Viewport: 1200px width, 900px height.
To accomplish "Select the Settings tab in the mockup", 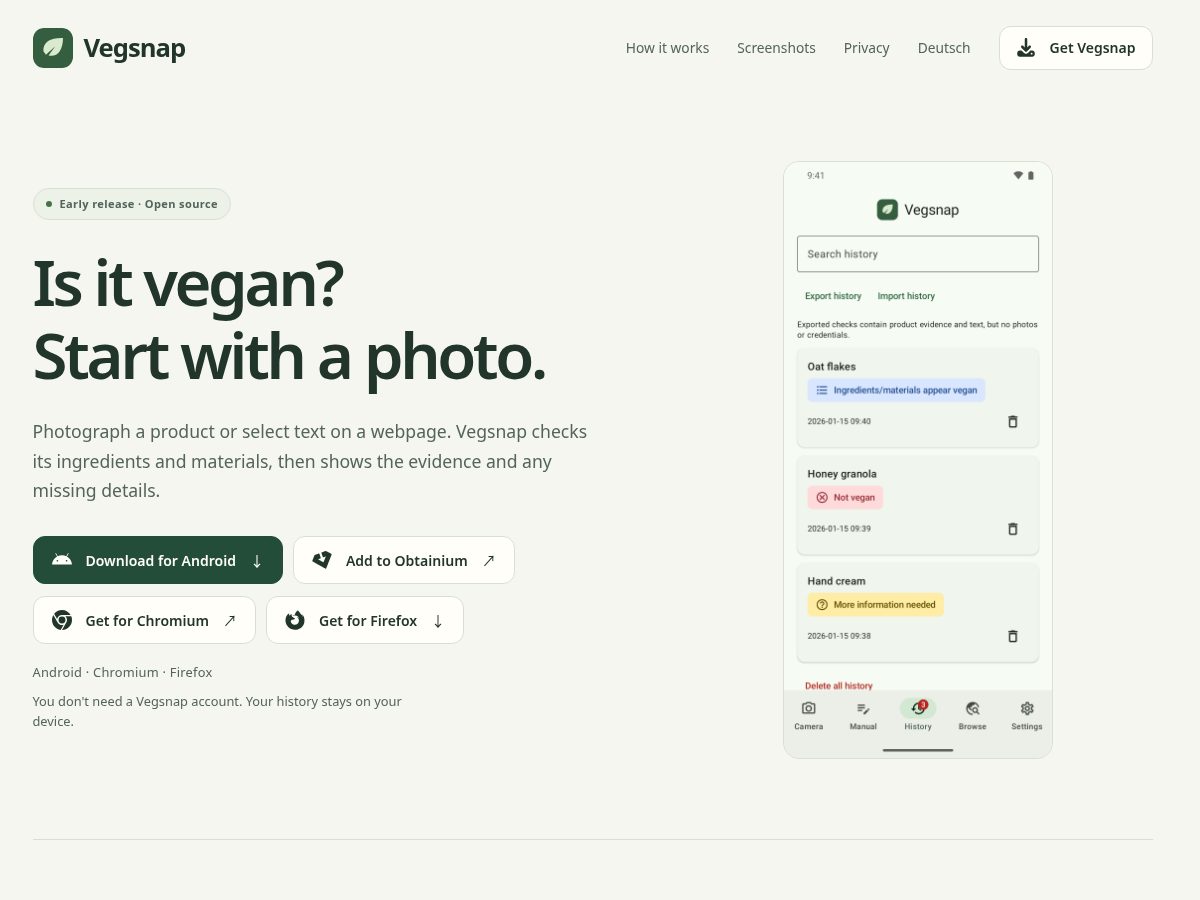I will pyautogui.click(x=1027, y=715).
